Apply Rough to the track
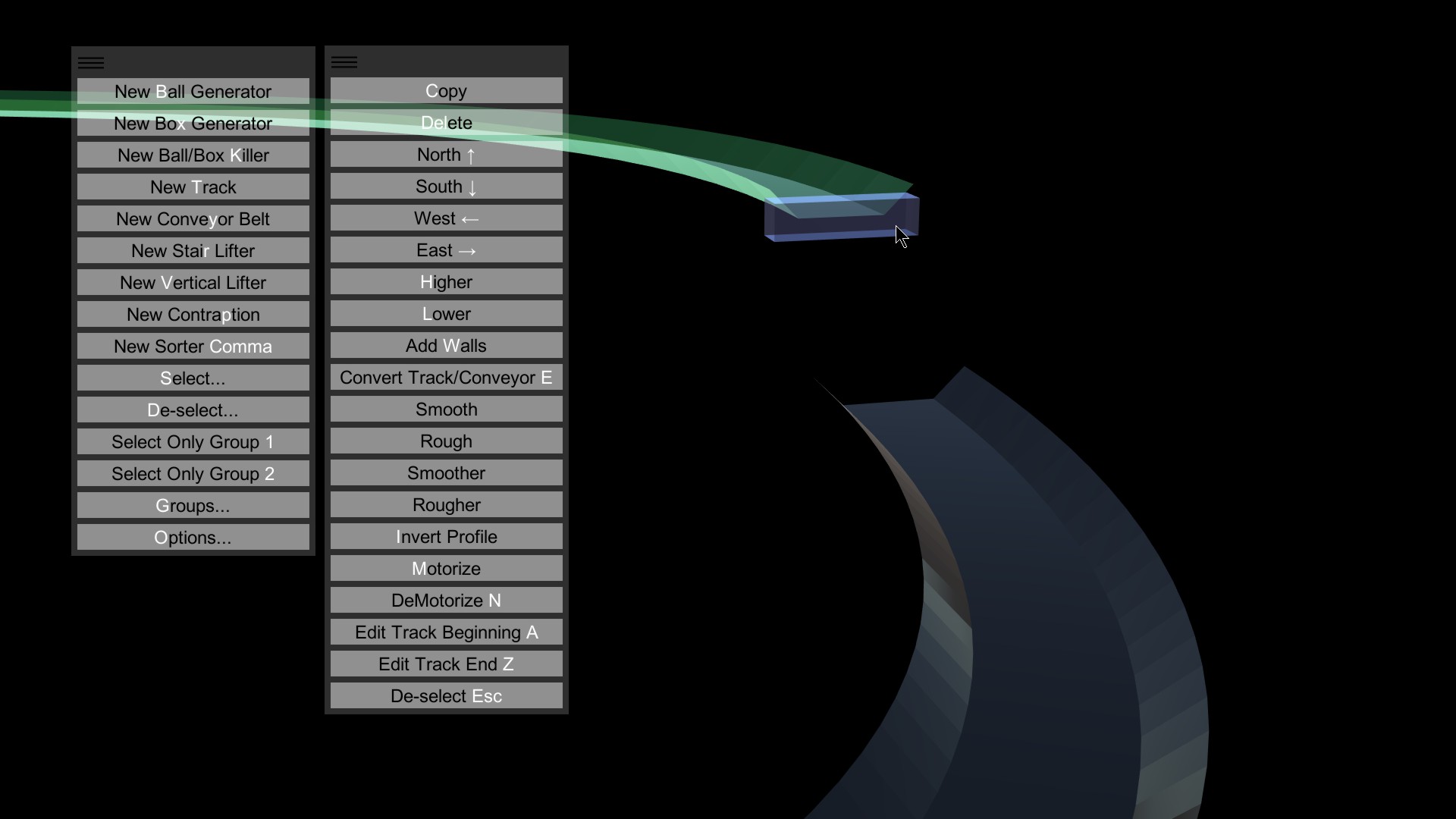Image resolution: width=1456 pixels, height=819 pixels. point(447,441)
